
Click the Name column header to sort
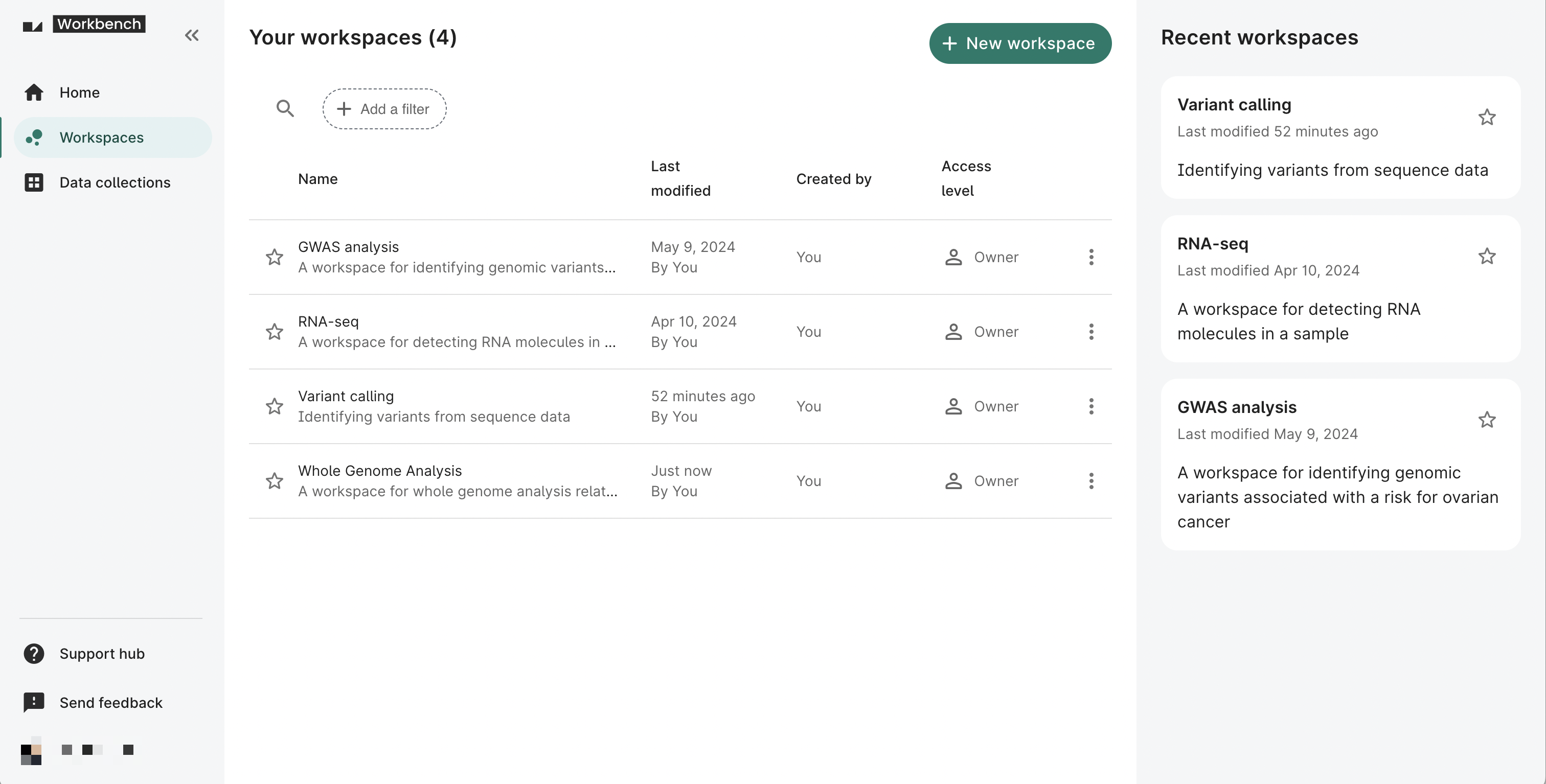tap(318, 178)
